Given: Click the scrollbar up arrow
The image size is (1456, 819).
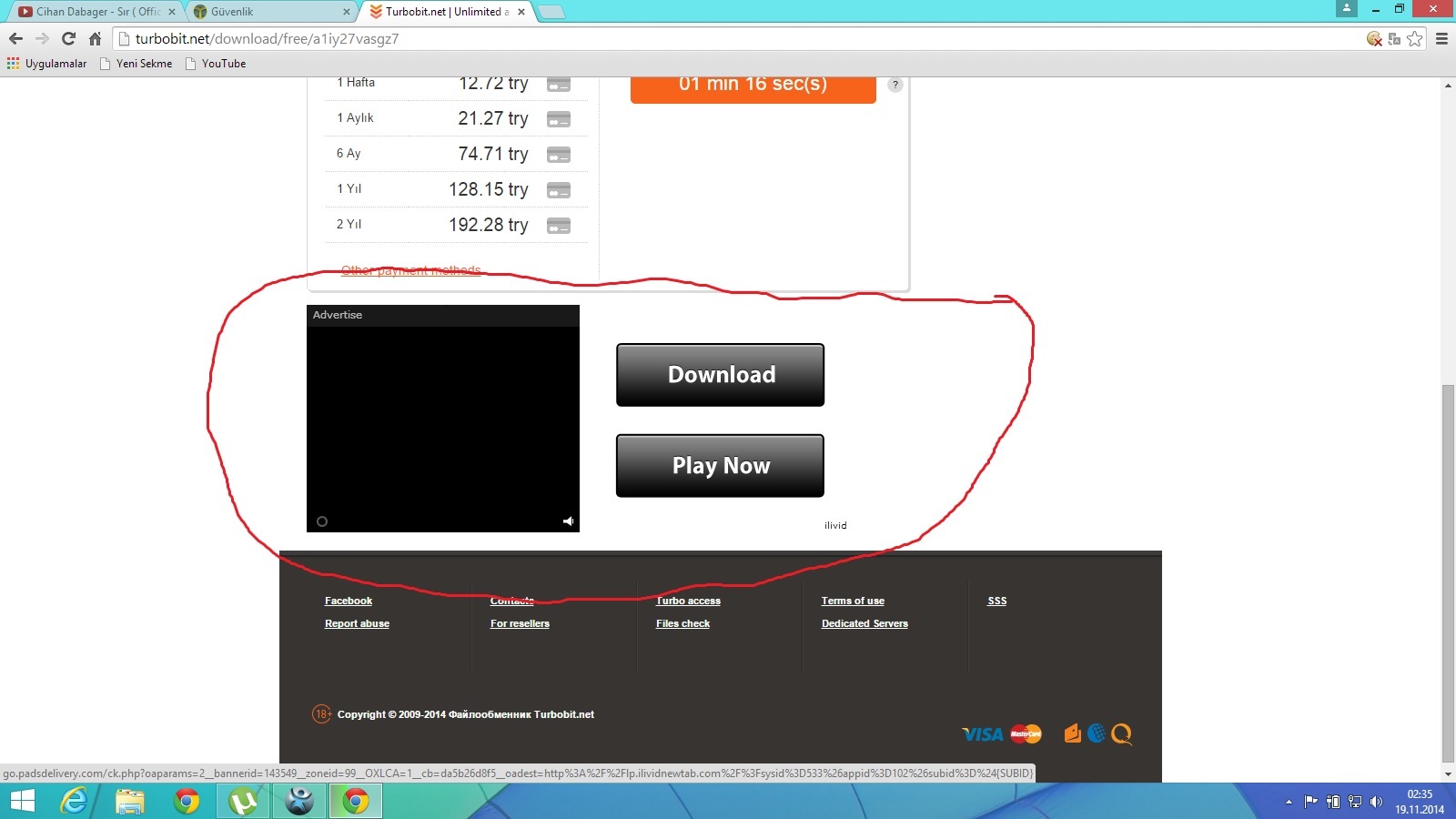Looking at the screenshot, I should (x=1448, y=85).
